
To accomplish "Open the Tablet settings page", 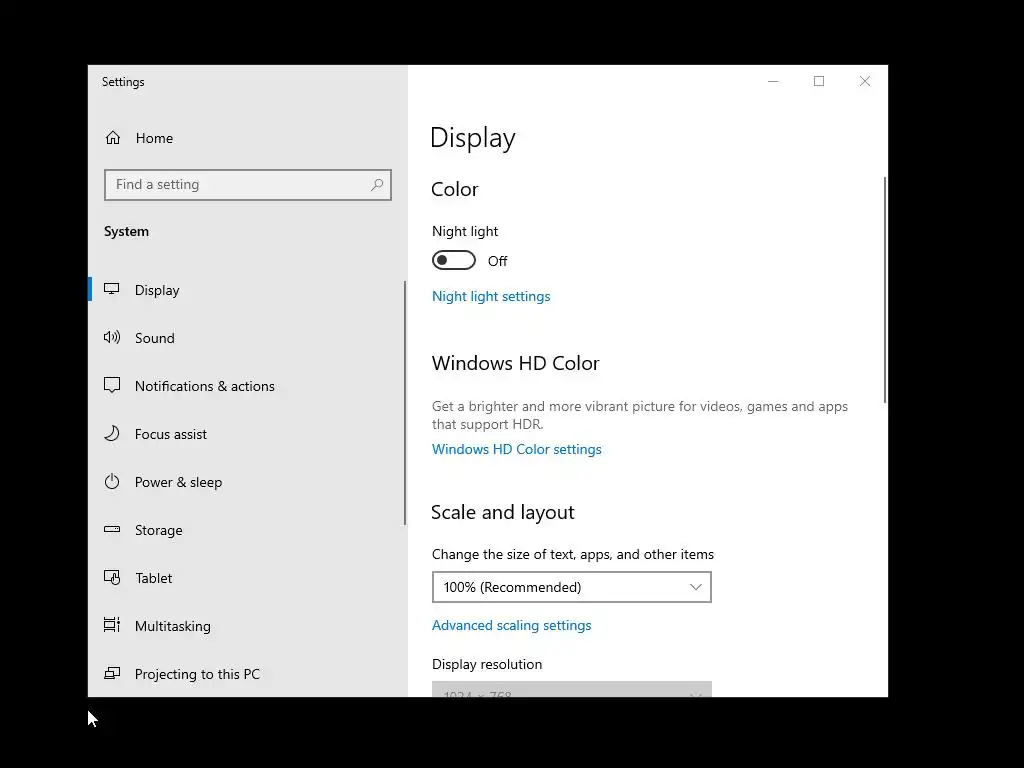I will point(247,578).
